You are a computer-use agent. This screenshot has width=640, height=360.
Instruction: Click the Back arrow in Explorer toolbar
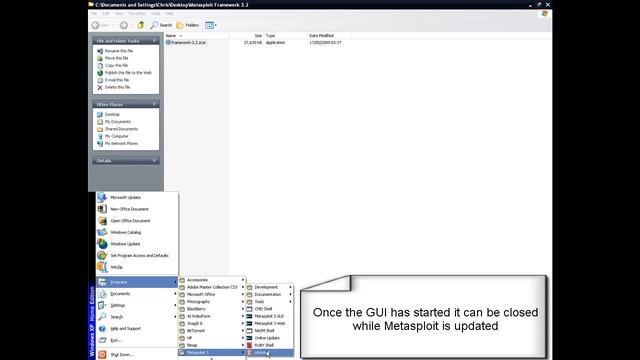[100, 25]
